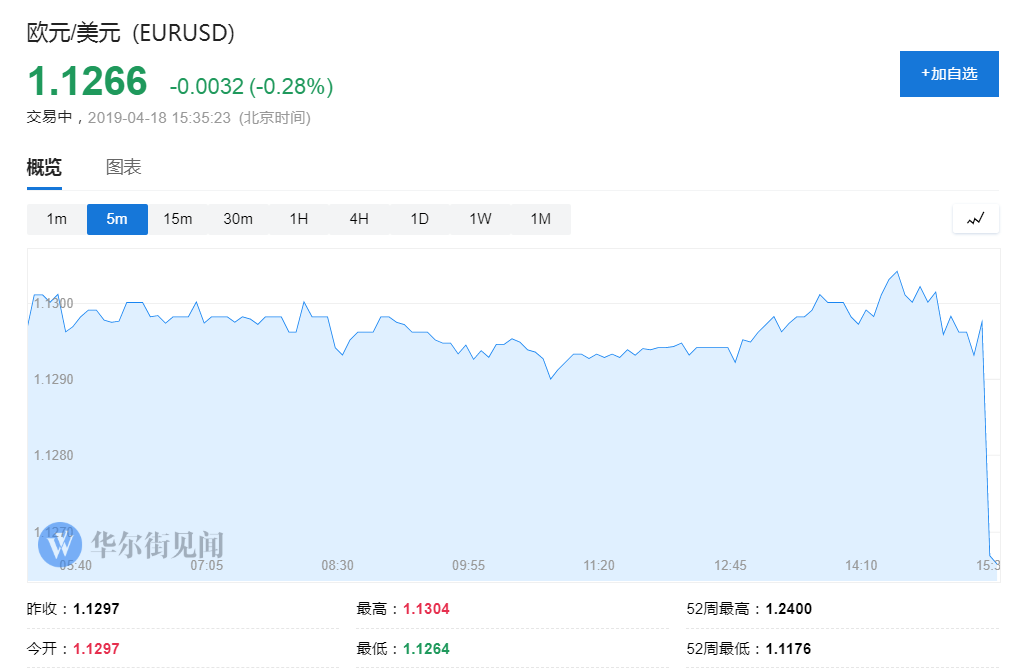
Task: Switch chart to 30m interval
Action: coord(238,219)
